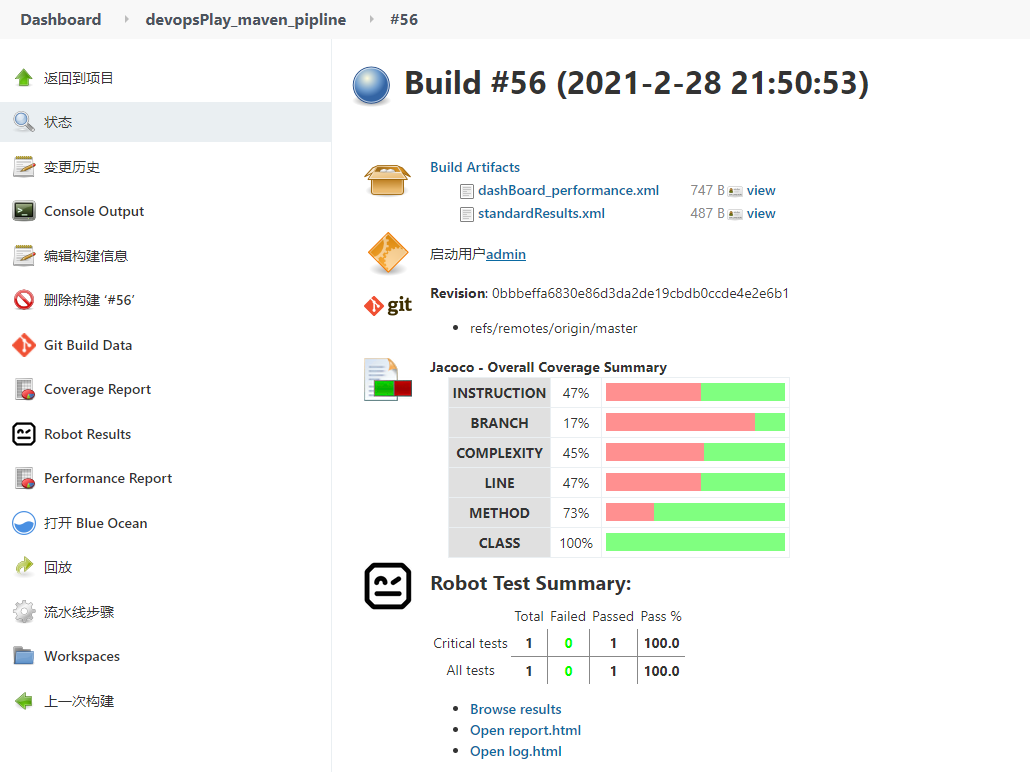Screen dimensions: 1030x772
Task: Click the gear icon for 流水线步骤
Action: tap(24, 612)
